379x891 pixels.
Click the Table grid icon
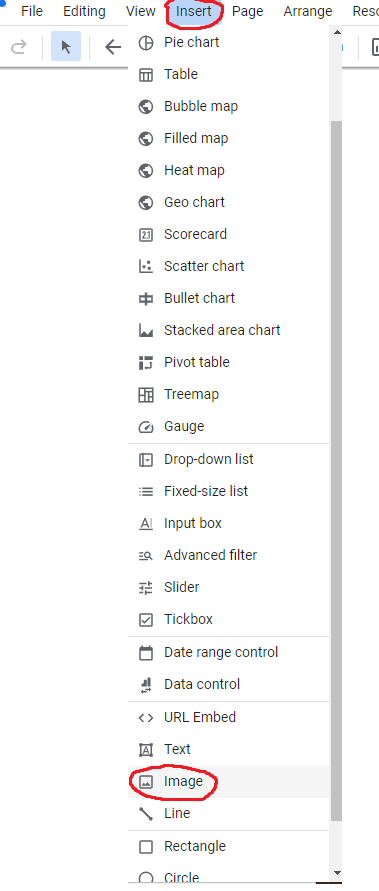[x=146, y=74]
